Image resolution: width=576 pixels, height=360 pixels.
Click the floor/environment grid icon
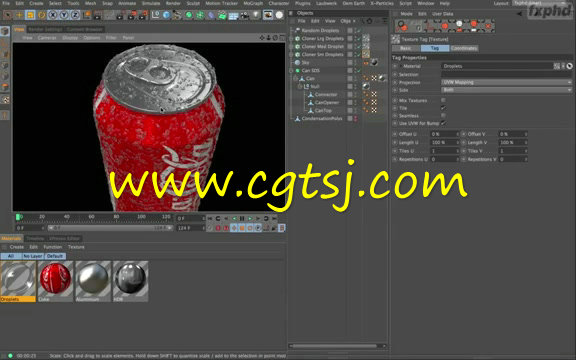233,15
